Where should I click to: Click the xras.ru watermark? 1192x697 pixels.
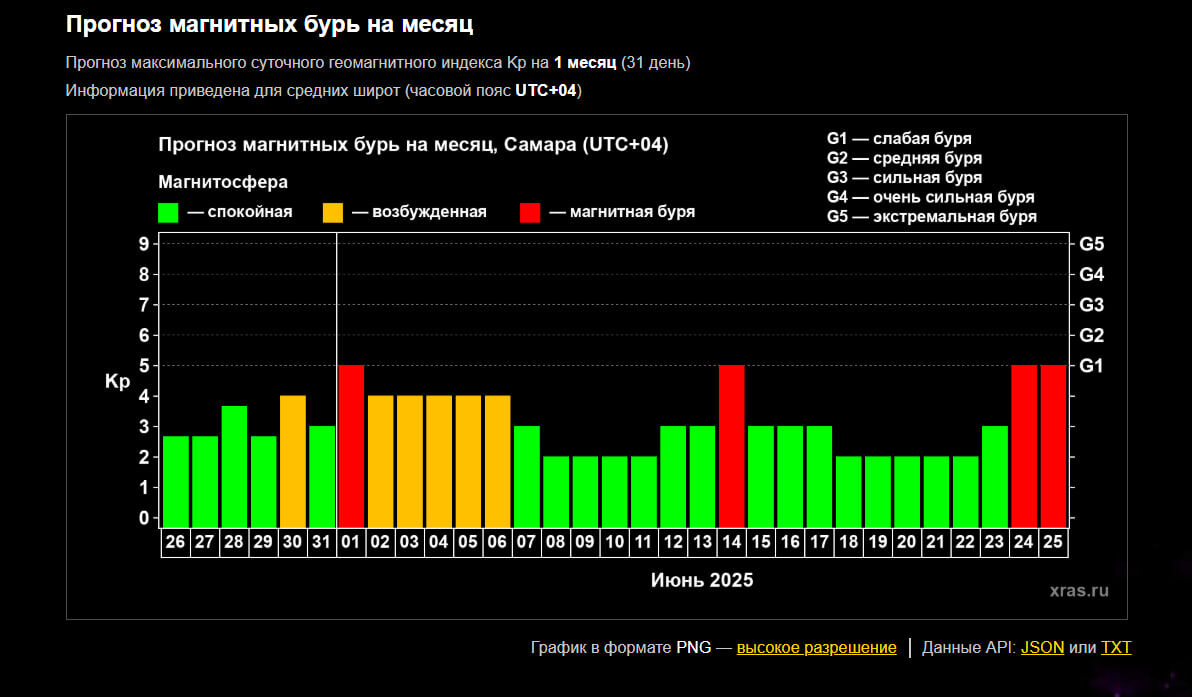[1079, 591]
